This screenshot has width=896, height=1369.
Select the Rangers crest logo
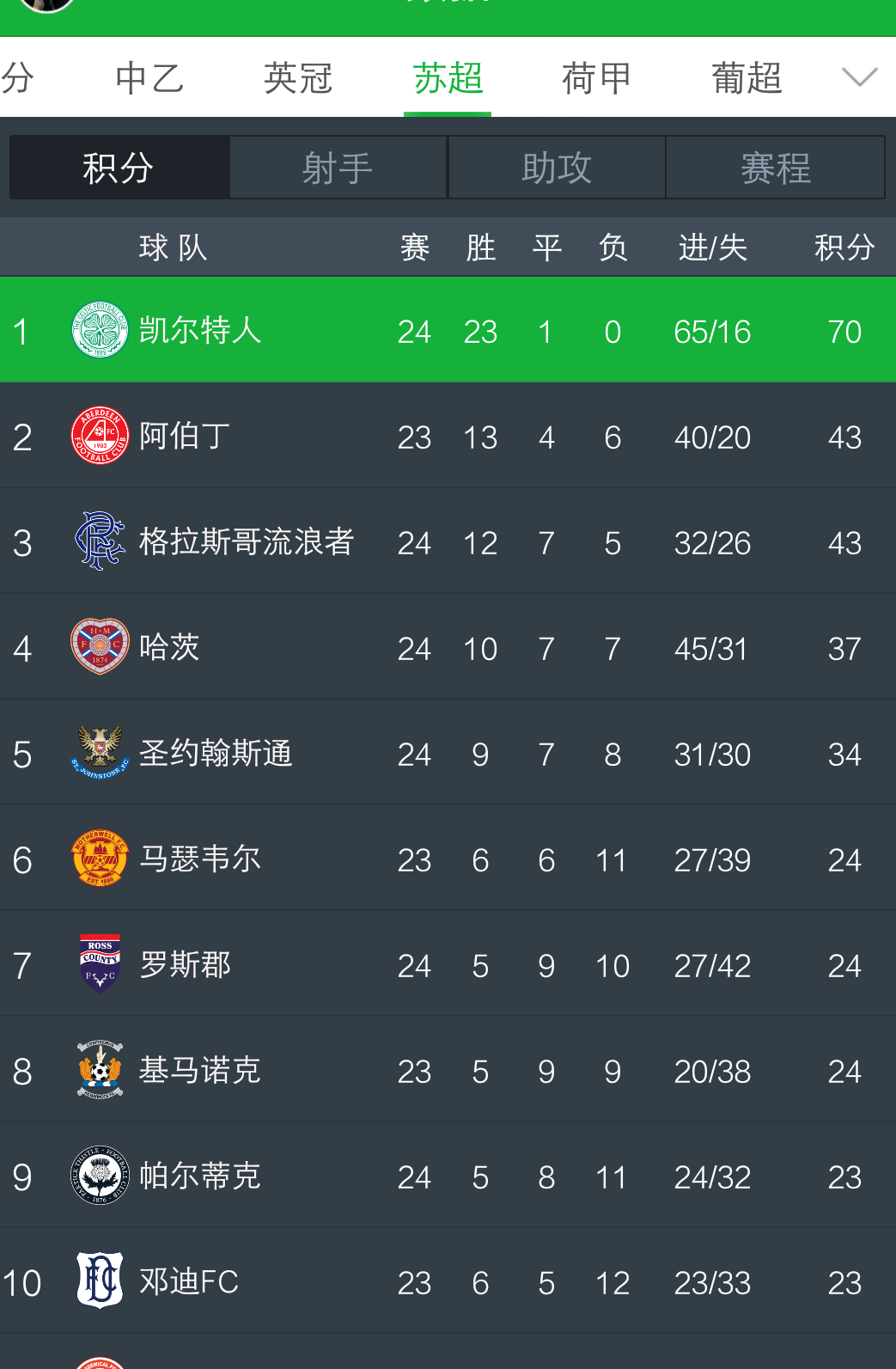[x=100, y=541]
